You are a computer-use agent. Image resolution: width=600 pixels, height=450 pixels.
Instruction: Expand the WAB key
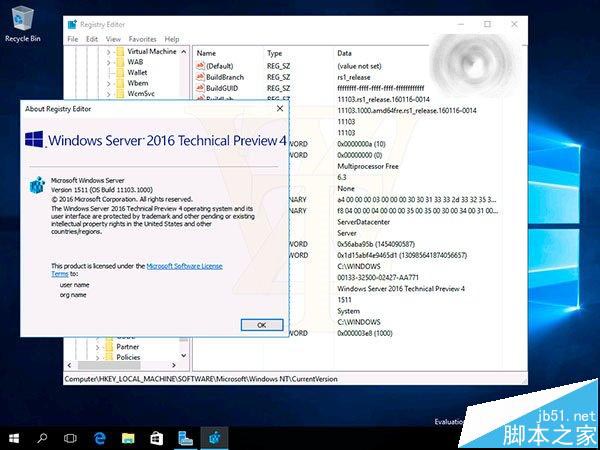[x=108, y=62]
